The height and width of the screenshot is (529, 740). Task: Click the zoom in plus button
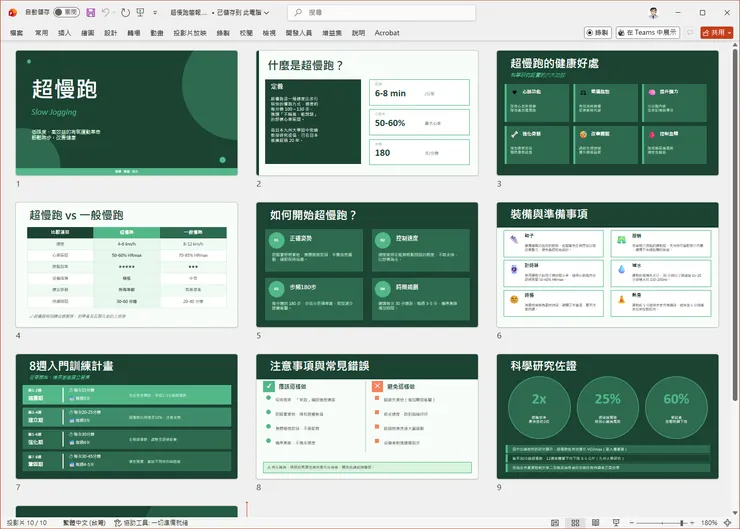pyautogui.click(x=692, y=523)
